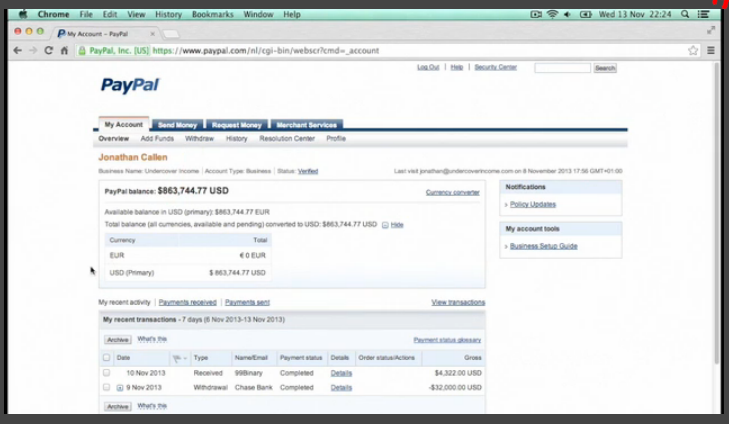Open macOS Spotlight search
The image size is (730, 426).
pos(685,14)
